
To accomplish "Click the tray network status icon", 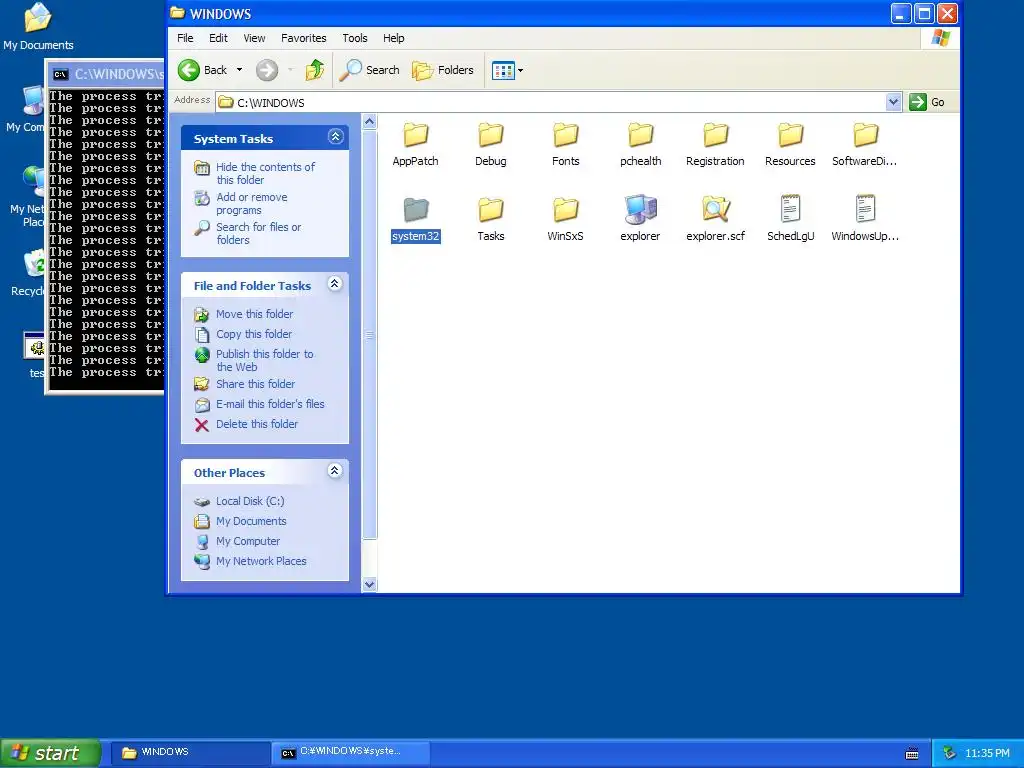I will [x=949, y=754].
